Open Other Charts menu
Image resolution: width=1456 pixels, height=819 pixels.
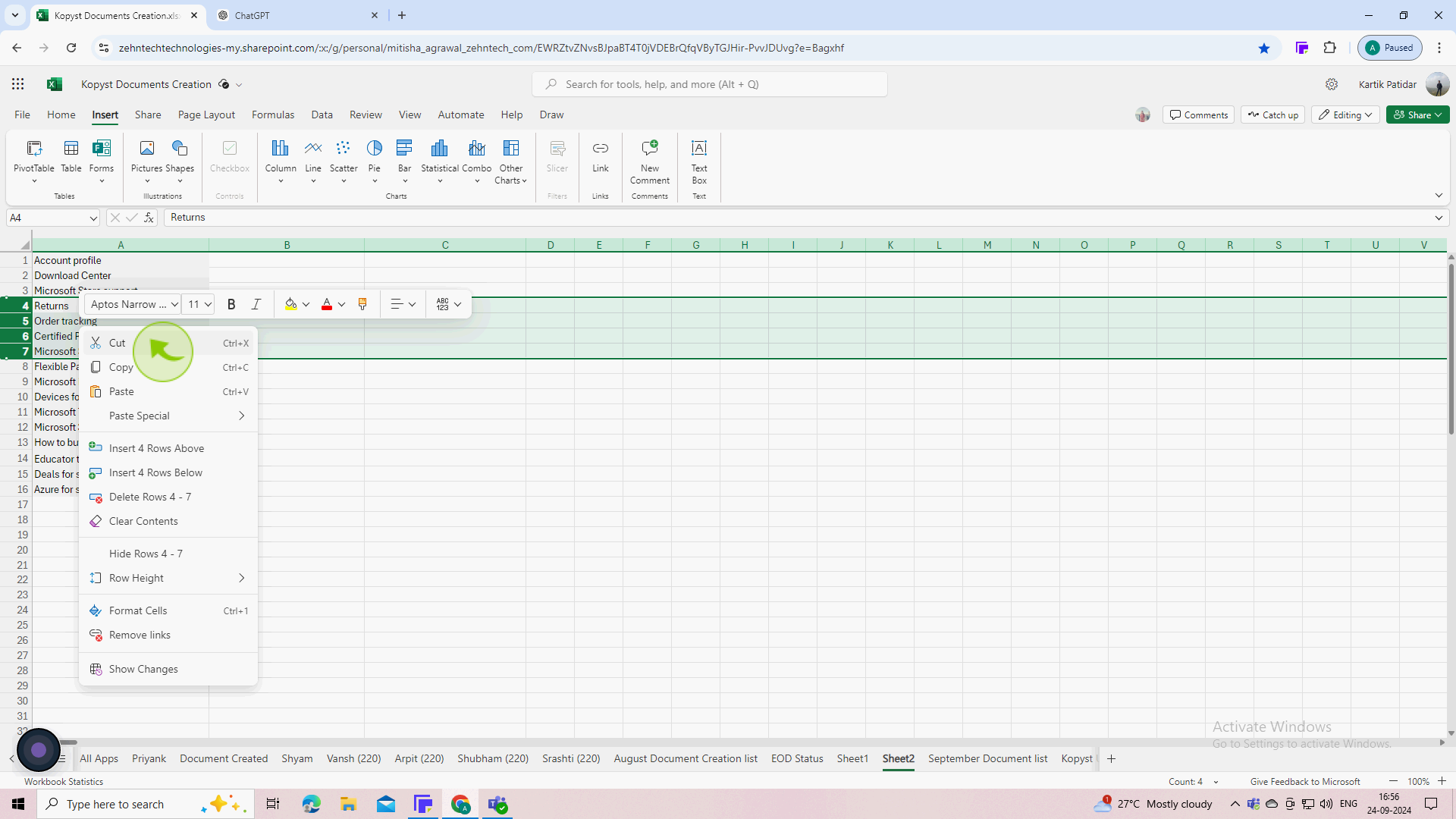(511, 162)
